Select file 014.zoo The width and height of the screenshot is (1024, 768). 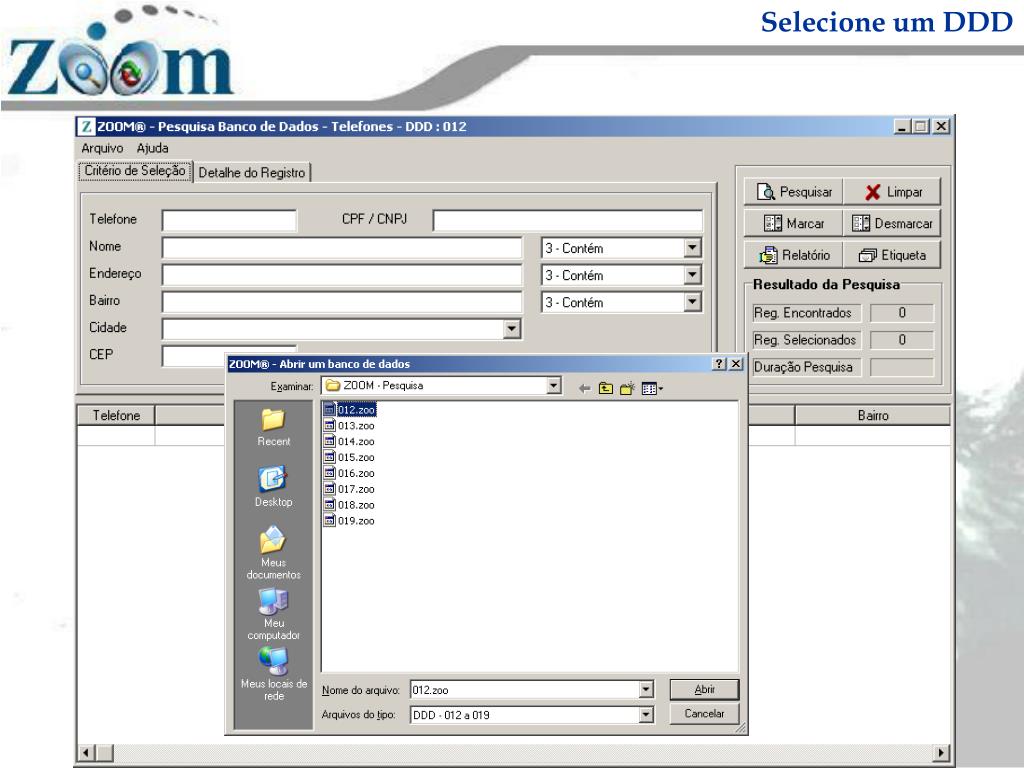point(350,441)
